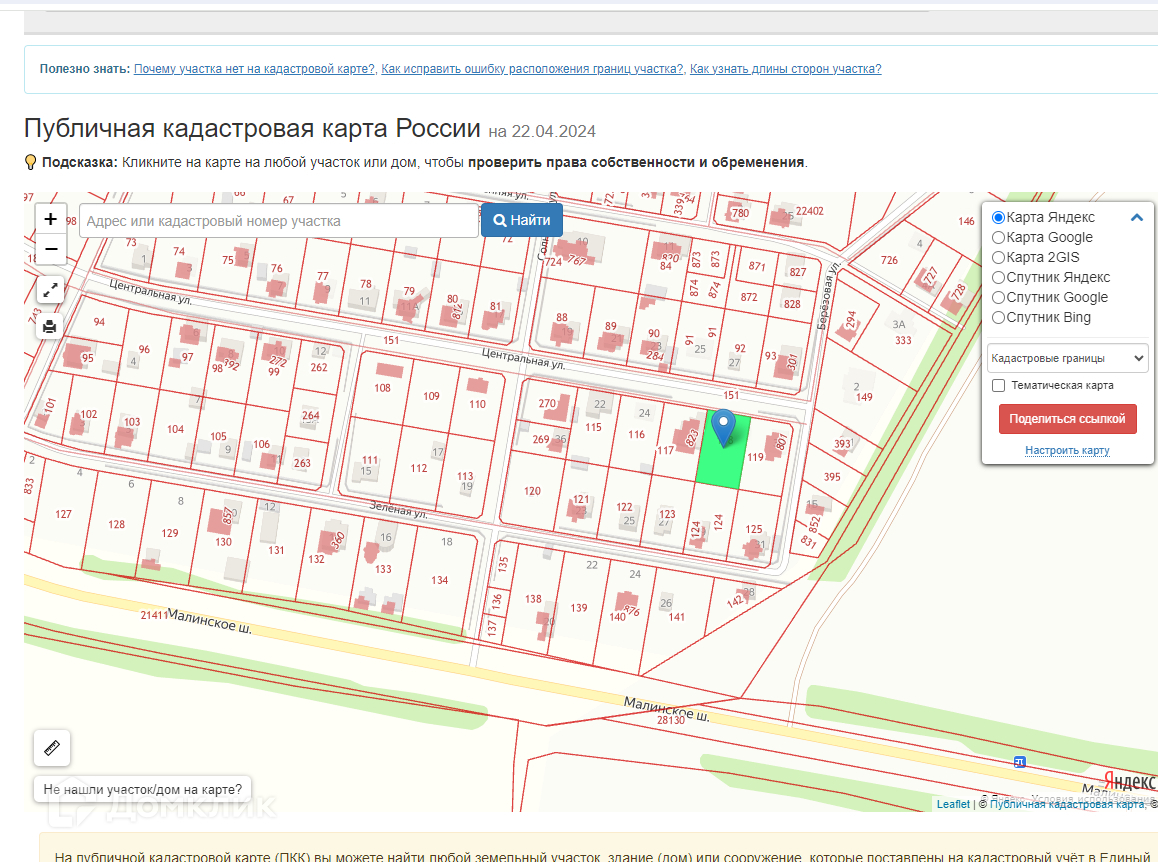Zoom in the map with plus button

[51, 219]
